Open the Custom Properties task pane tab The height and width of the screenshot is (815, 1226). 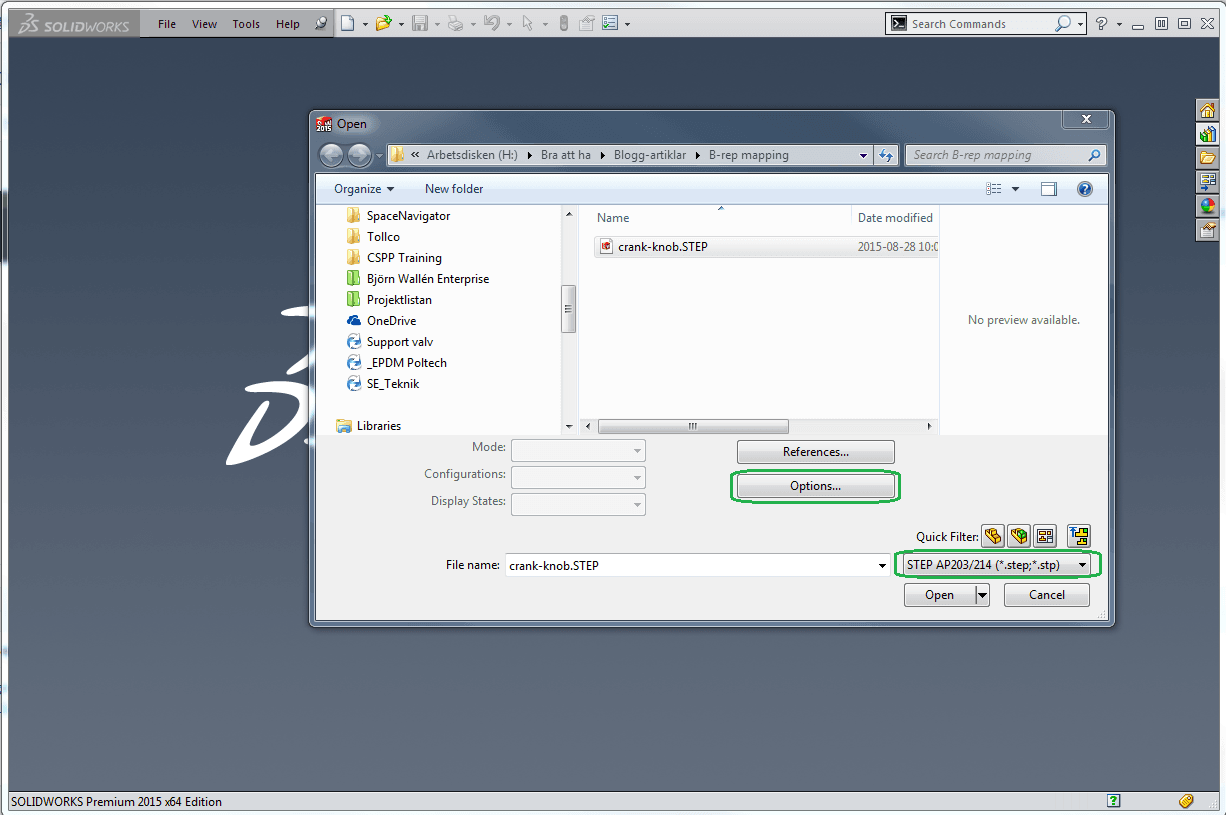1208,230
